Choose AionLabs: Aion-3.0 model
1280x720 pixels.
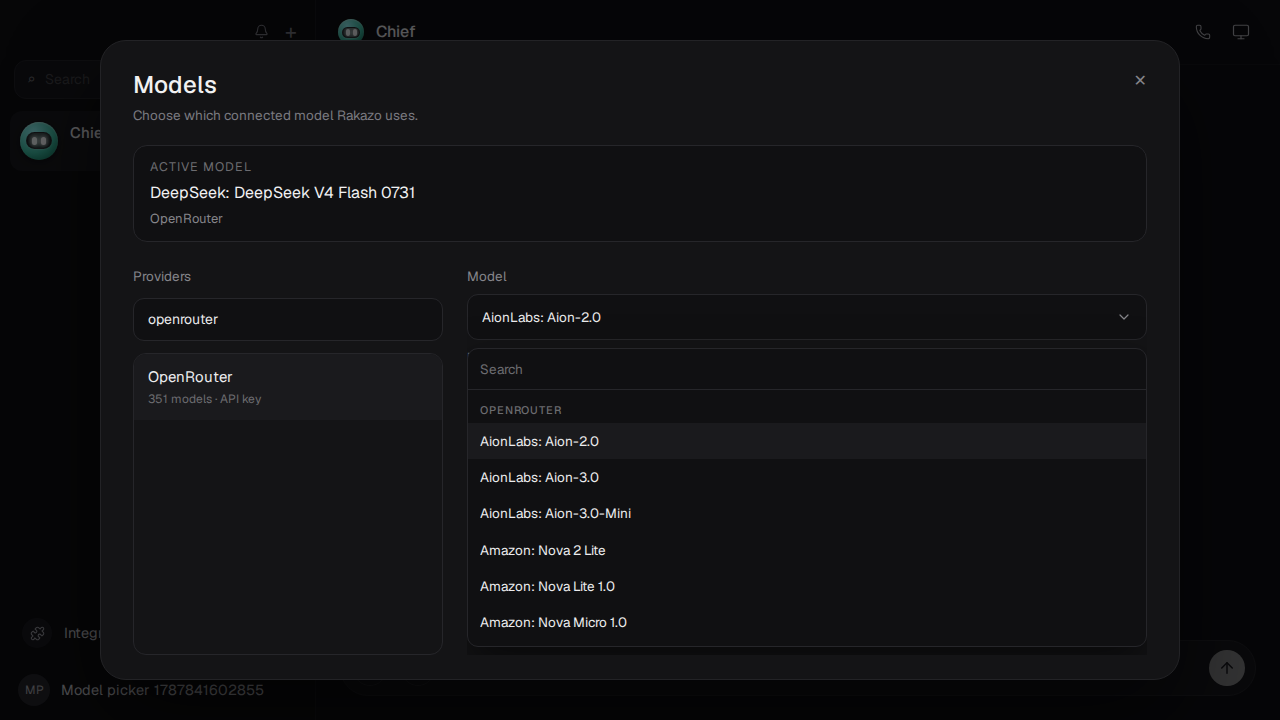click(807, 477)
